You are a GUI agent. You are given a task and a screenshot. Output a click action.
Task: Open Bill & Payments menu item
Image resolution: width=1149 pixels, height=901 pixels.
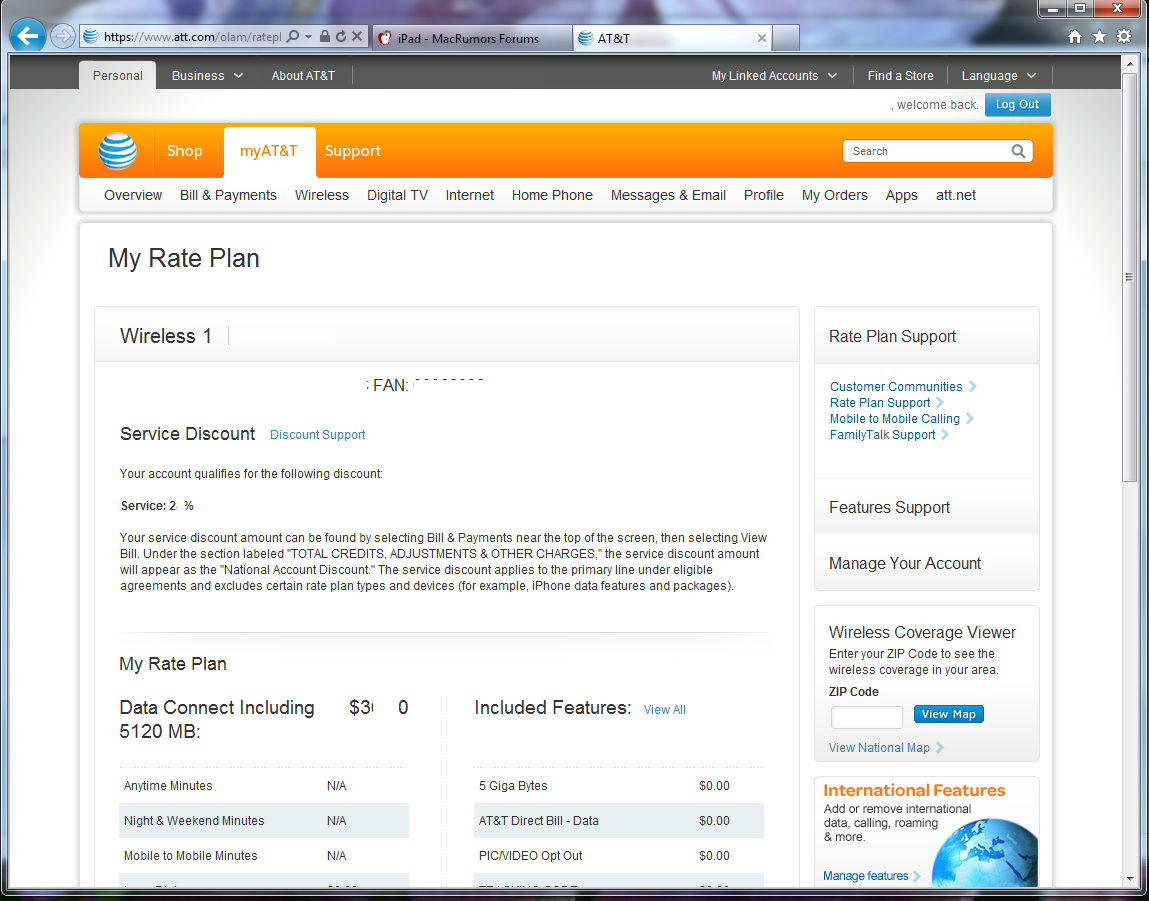tap(228, 195)
